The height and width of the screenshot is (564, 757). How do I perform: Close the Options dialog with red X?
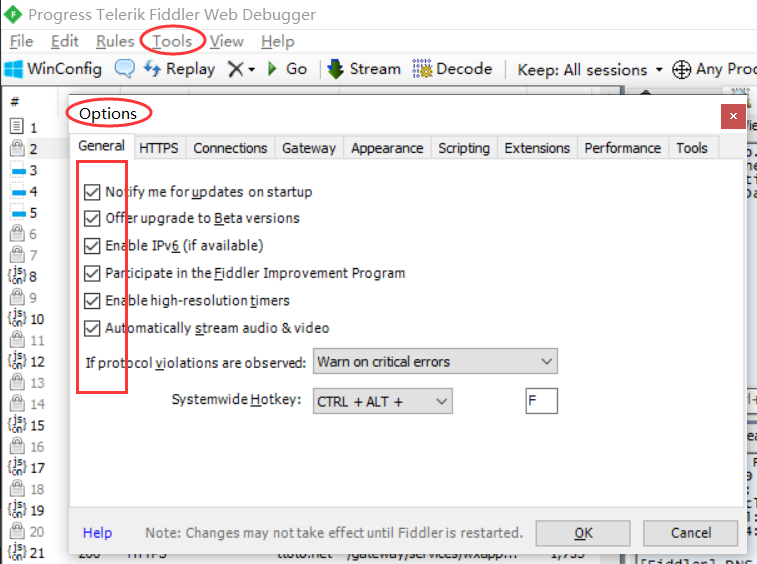point(733,116)
